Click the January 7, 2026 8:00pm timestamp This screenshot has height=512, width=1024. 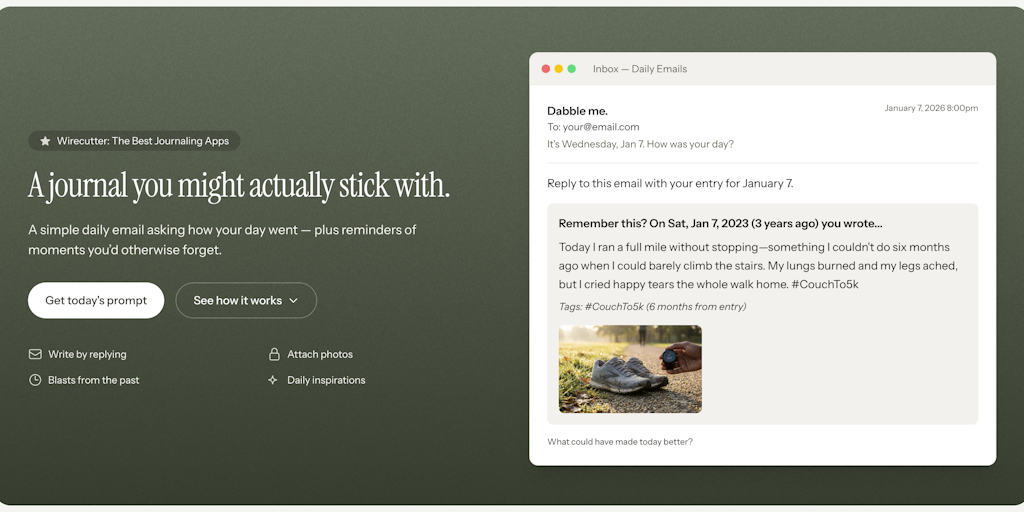click(x=931, y=108)
